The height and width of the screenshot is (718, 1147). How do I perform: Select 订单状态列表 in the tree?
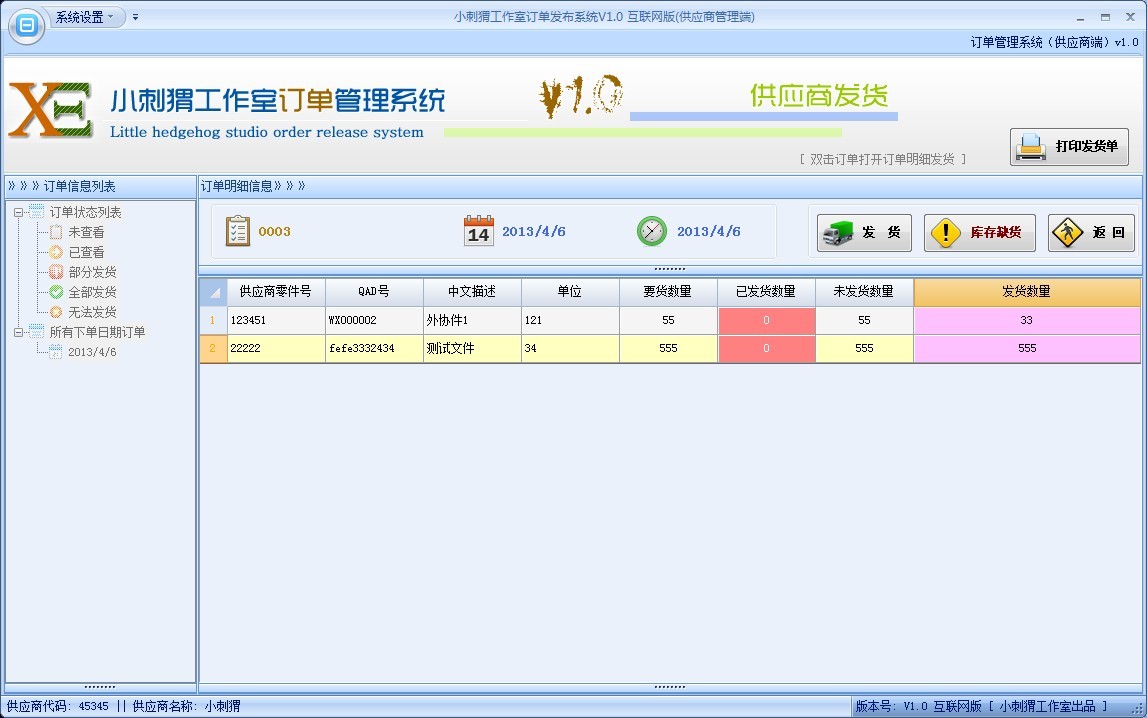[85, 213]
